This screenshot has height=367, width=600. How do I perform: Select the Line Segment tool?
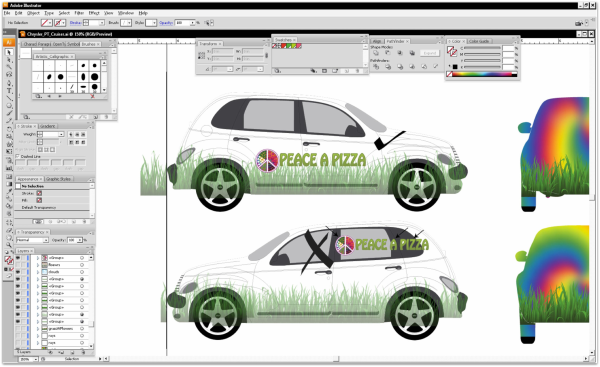pos(9,98)
